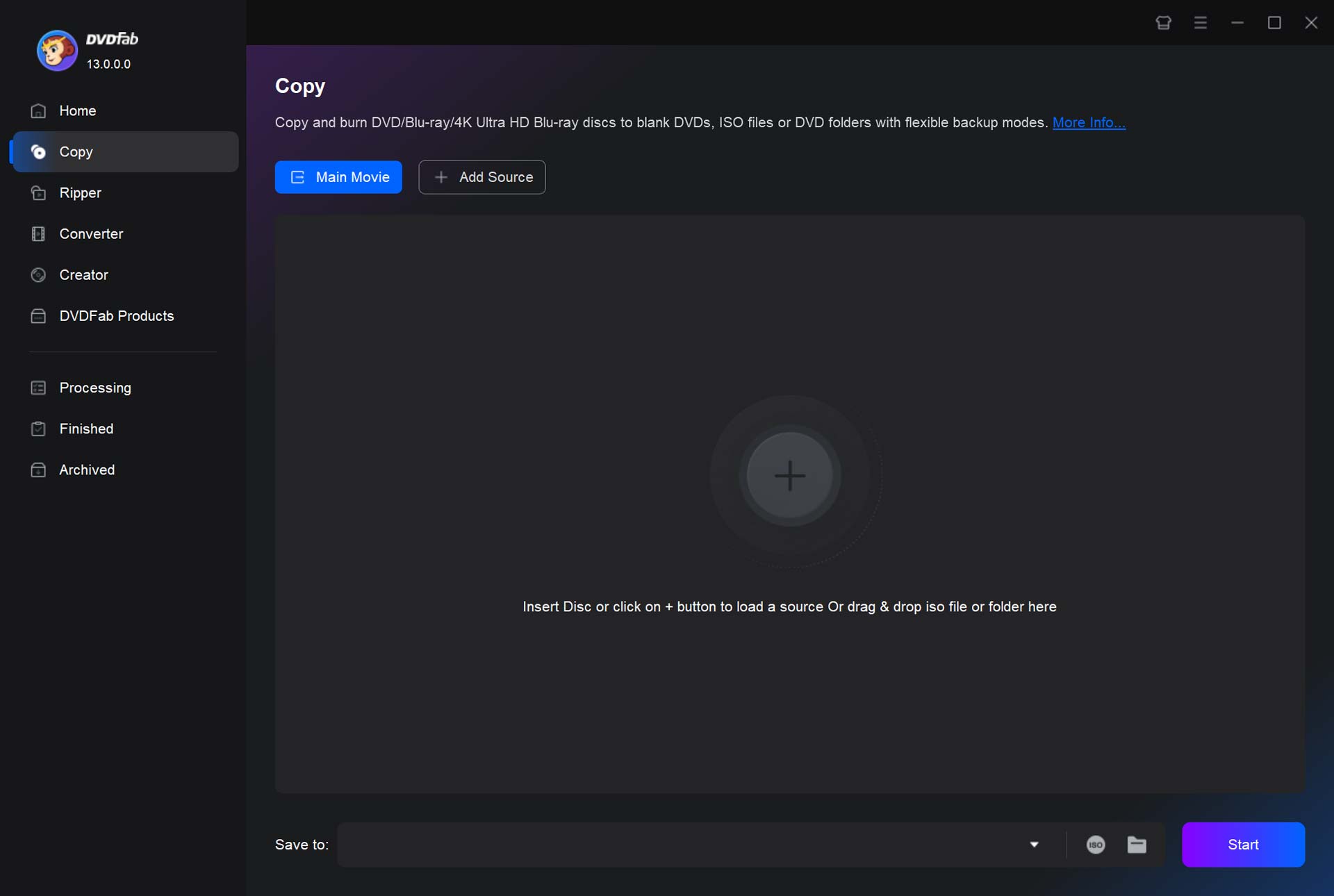This screenshot has height=896, width=1334.
Task: Click the drag and drop instruction text
Action: click(789, 606)
